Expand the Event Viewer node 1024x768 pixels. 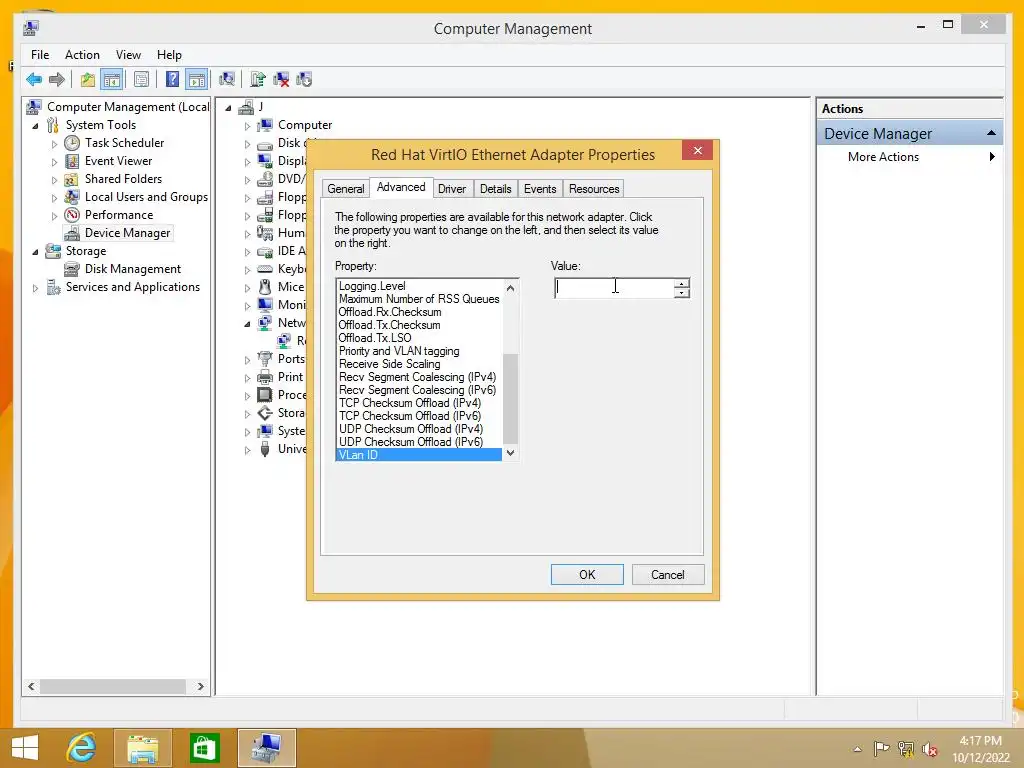54,161
